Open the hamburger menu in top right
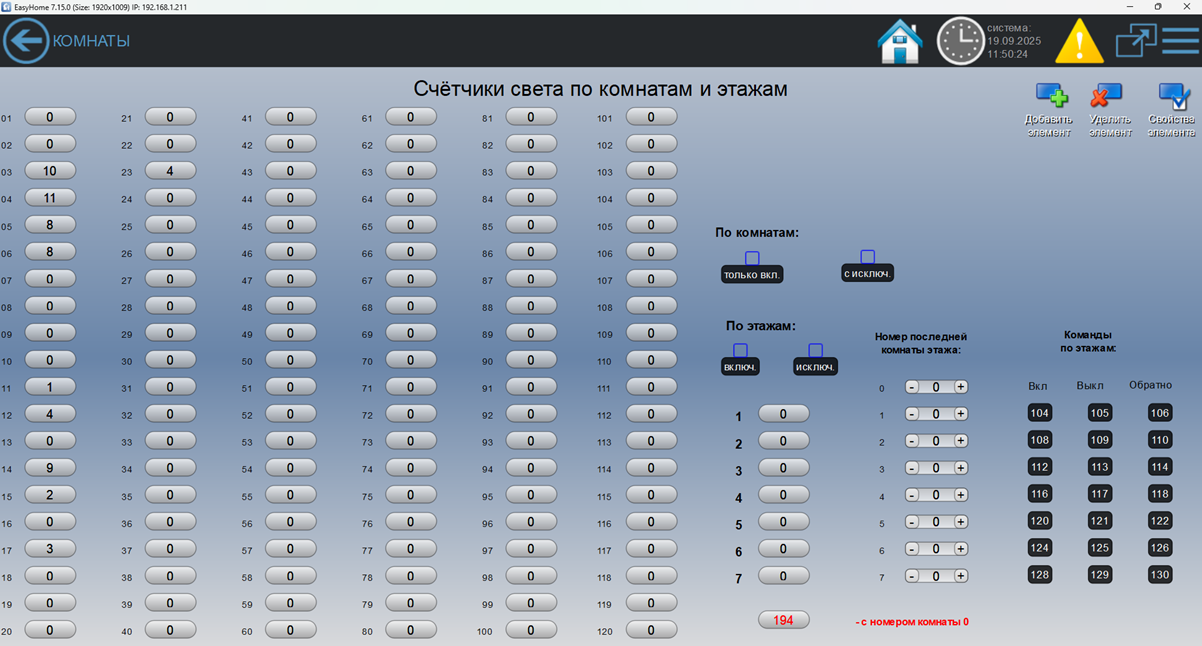Screen dimensions: 1202x646 click(1180, 40)
